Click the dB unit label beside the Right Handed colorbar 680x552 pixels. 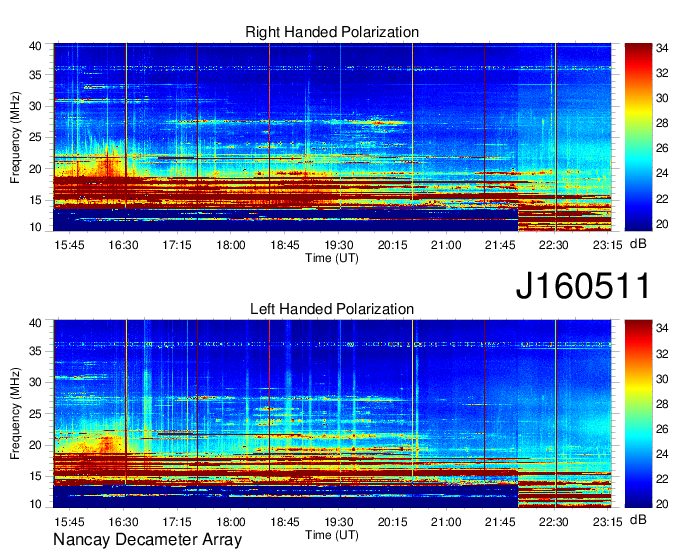[638, 244]
